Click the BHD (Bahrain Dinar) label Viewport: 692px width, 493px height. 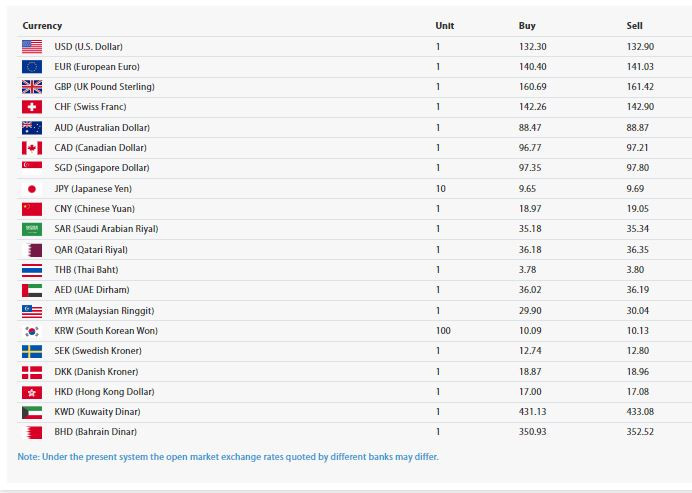[95, 432]
